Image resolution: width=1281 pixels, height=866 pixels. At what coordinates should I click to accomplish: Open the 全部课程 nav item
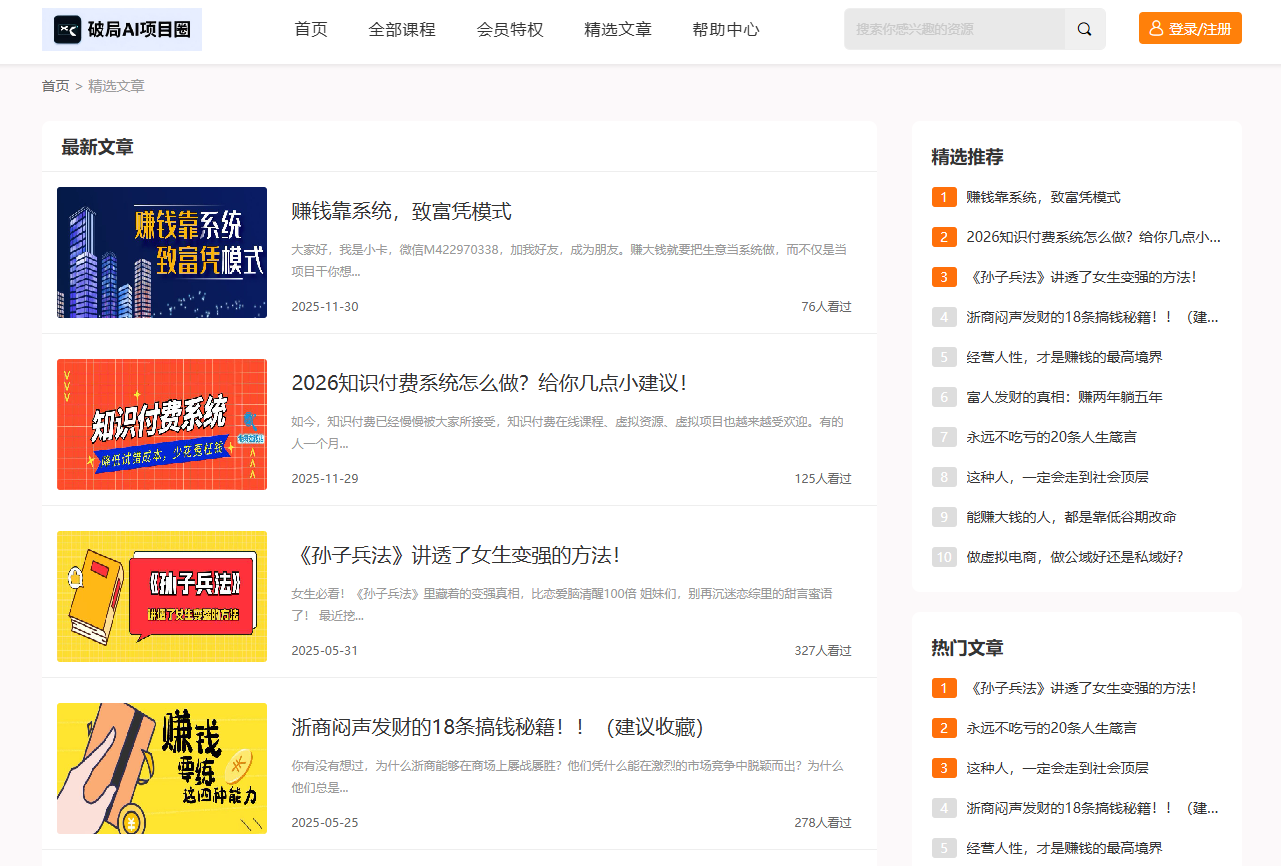pos(402,29)
